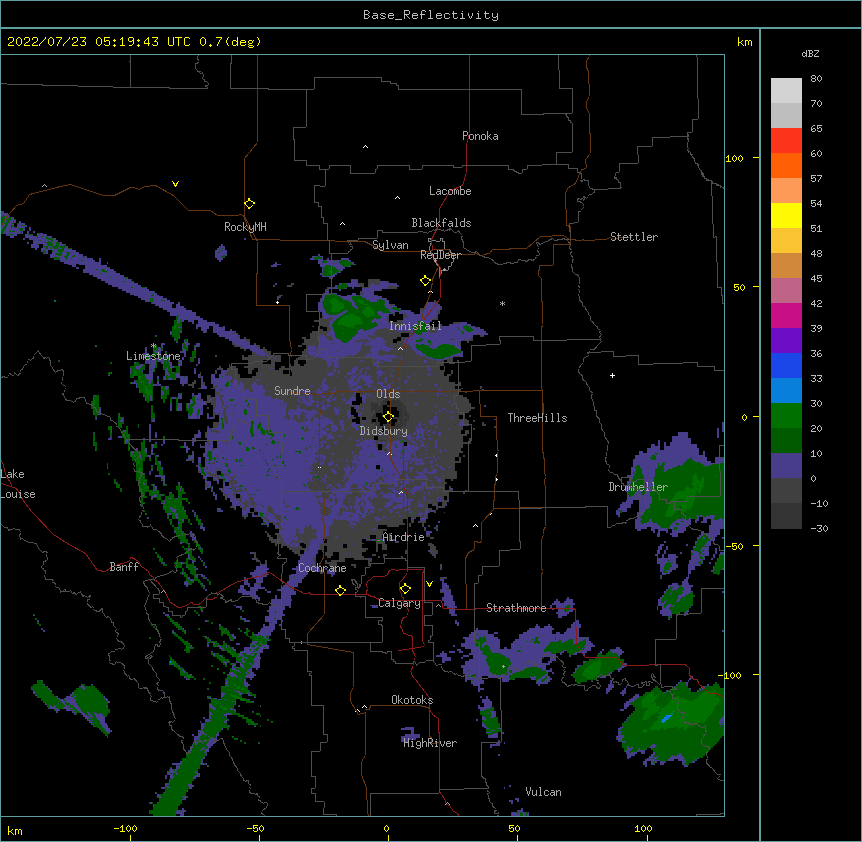Image resolution: width=862 pixels, height=842 pixels.
Task: Click the -50 km tick on right axis
Action: (734, 546)
